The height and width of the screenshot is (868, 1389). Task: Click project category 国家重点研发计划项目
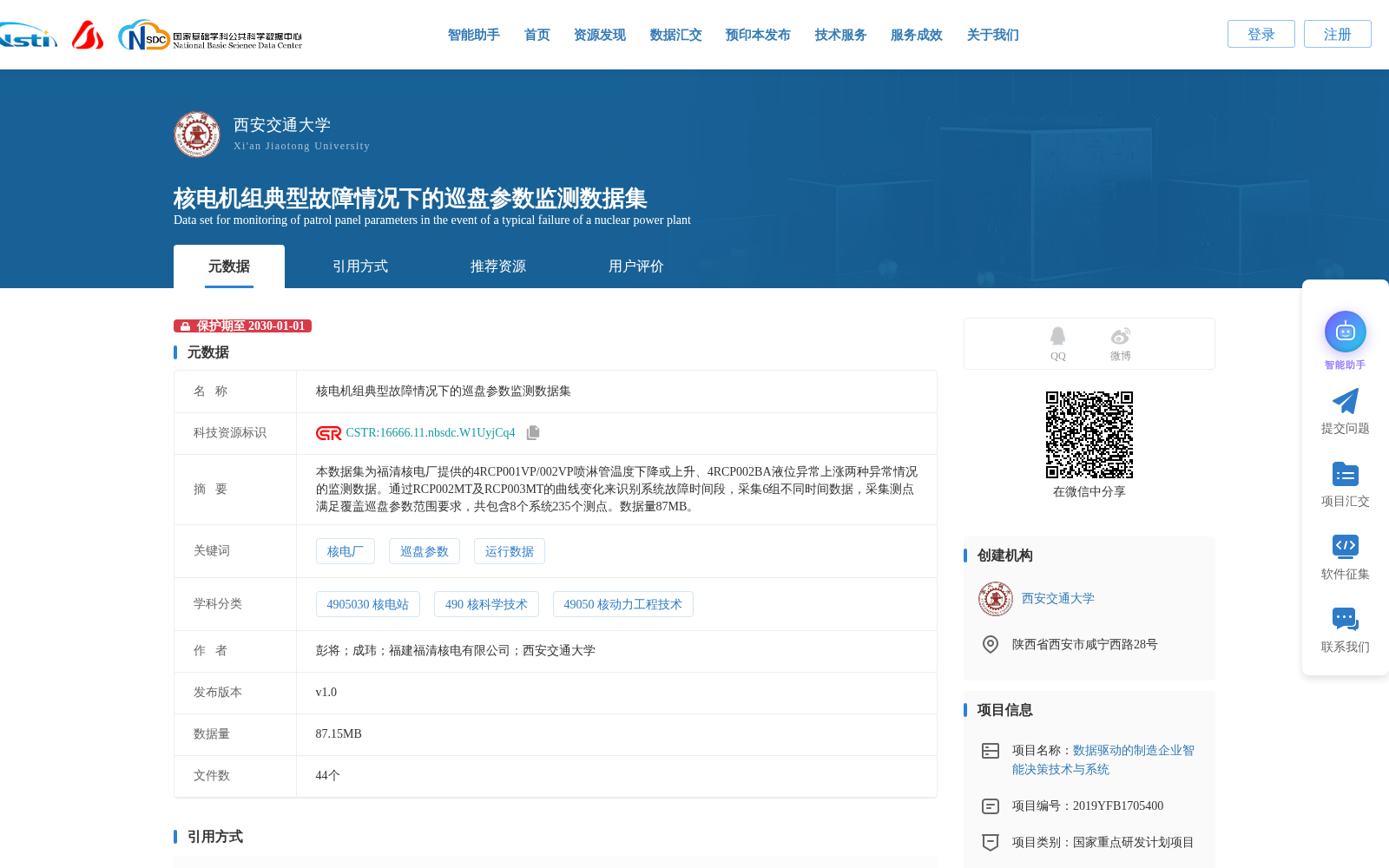click(x=1134, y=843)
